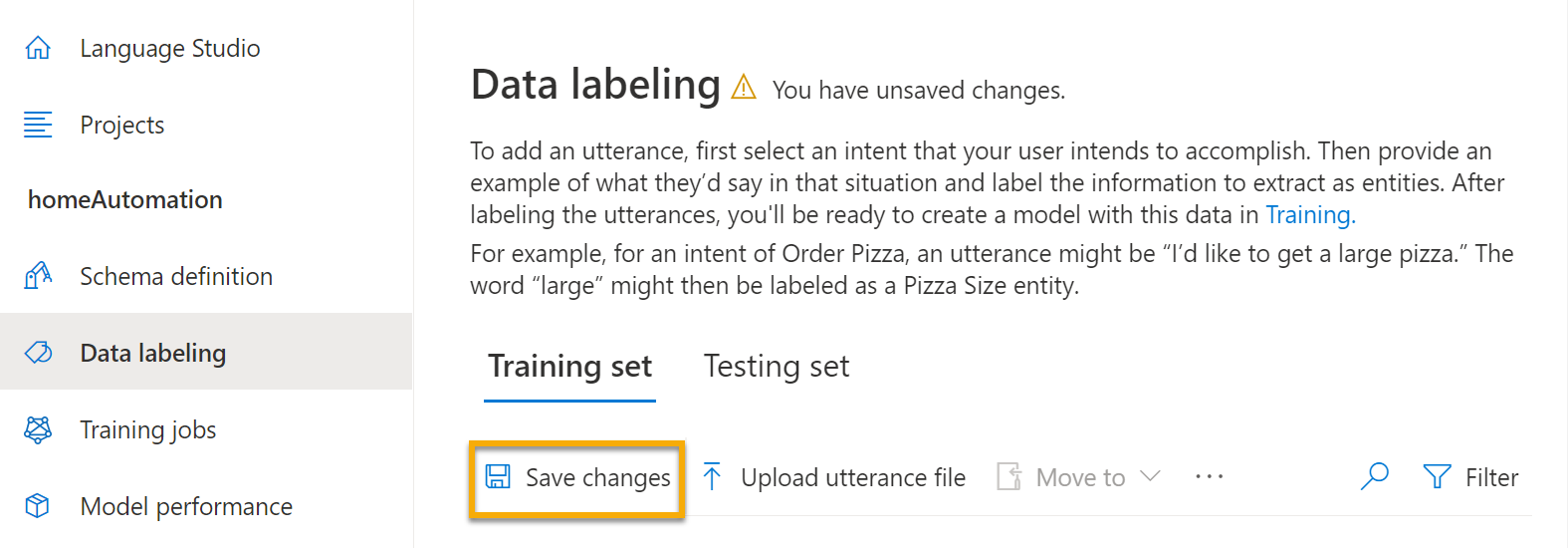Click the Language Studio home icon
The width and height of the screenshot is (1568, 548).
[38, 48]
